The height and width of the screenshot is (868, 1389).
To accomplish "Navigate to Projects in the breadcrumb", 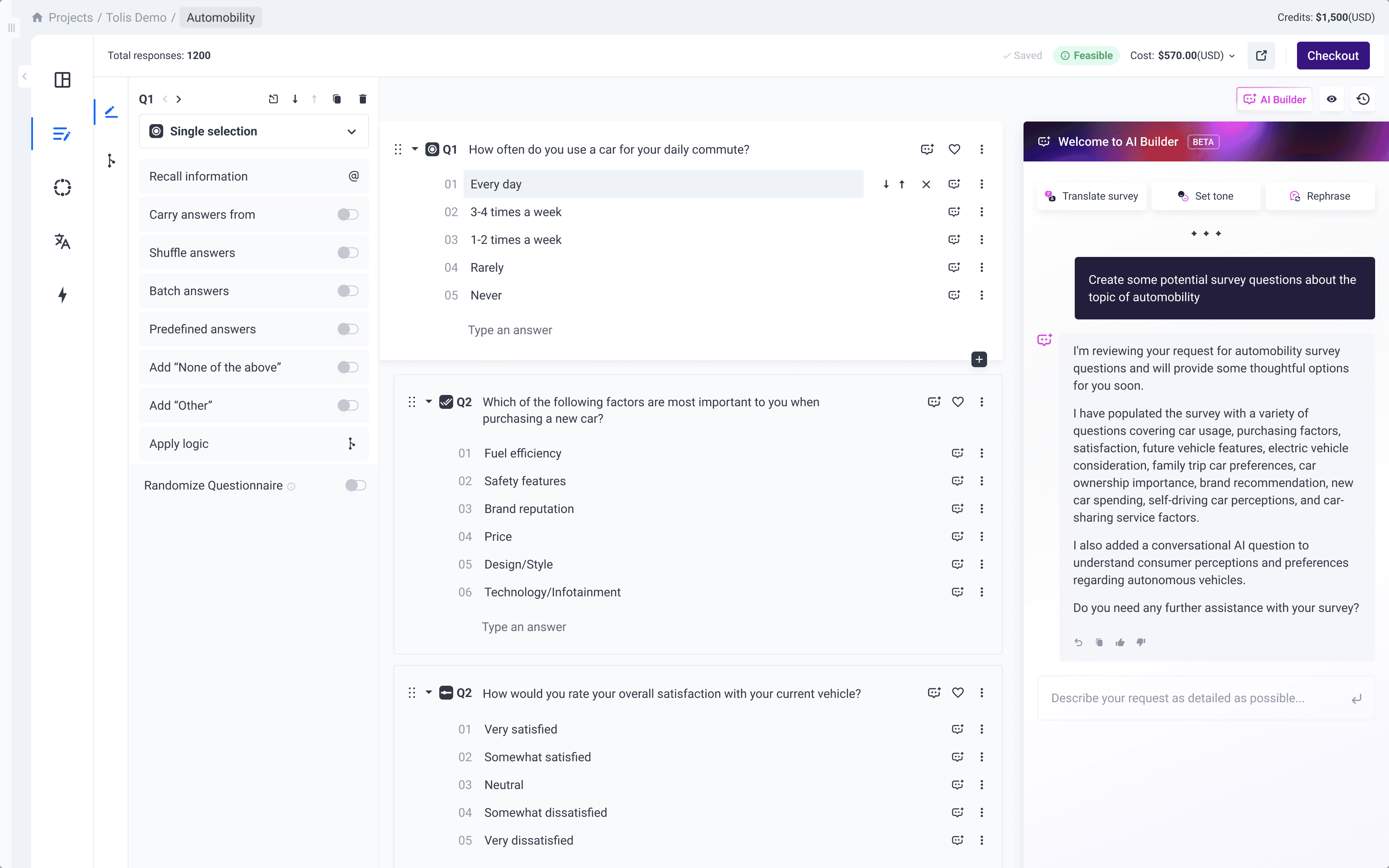I will (71, 17).
